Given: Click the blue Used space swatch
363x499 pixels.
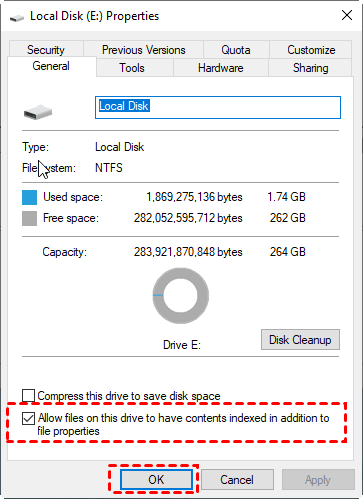Looking at the screenshot, I should click(x=29, y=197).
